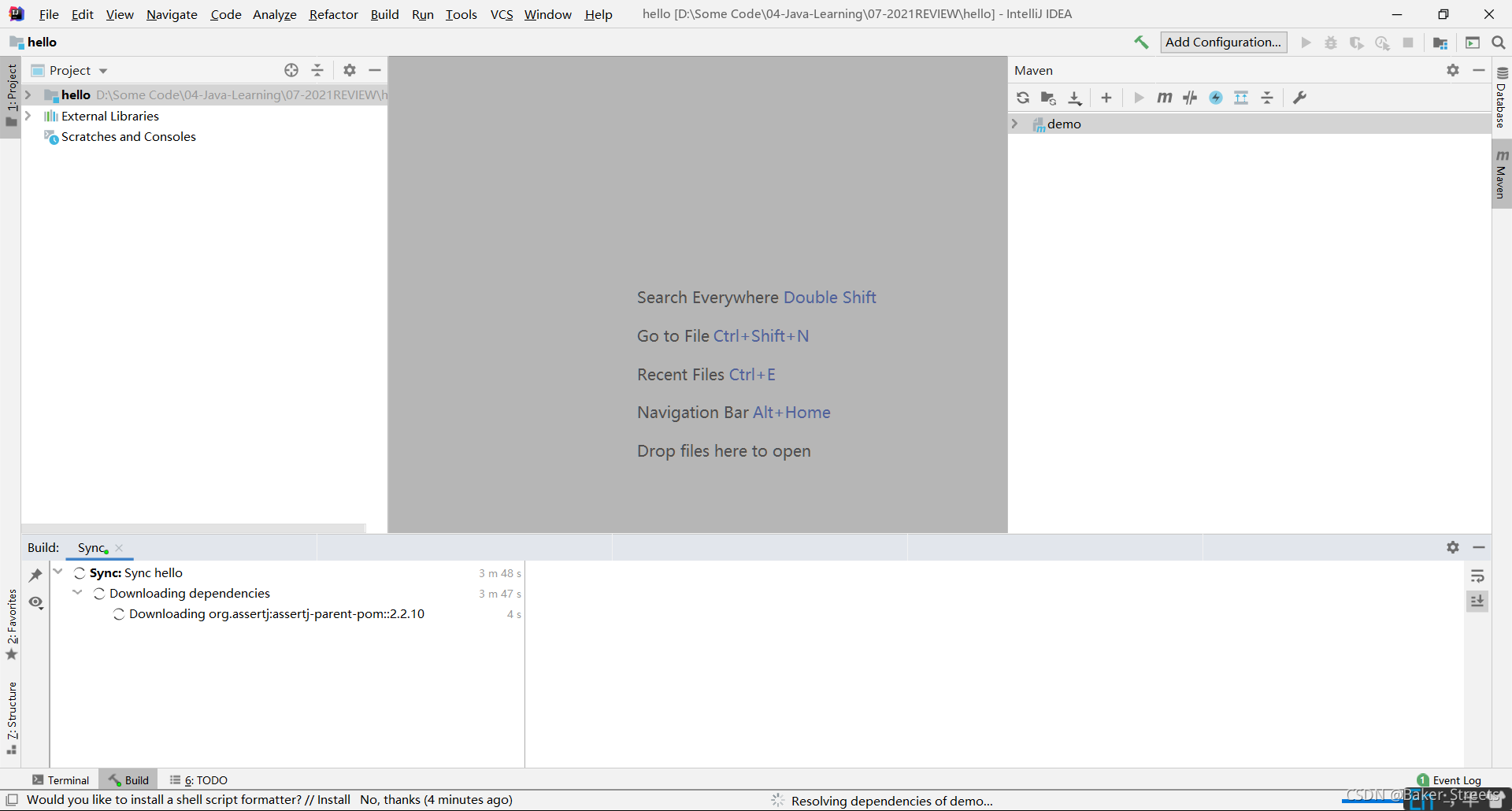This screenshot has height=811, width=1512.
Task: Click locate/scroll from source icon in Project panel
Action: coord(291,70)
